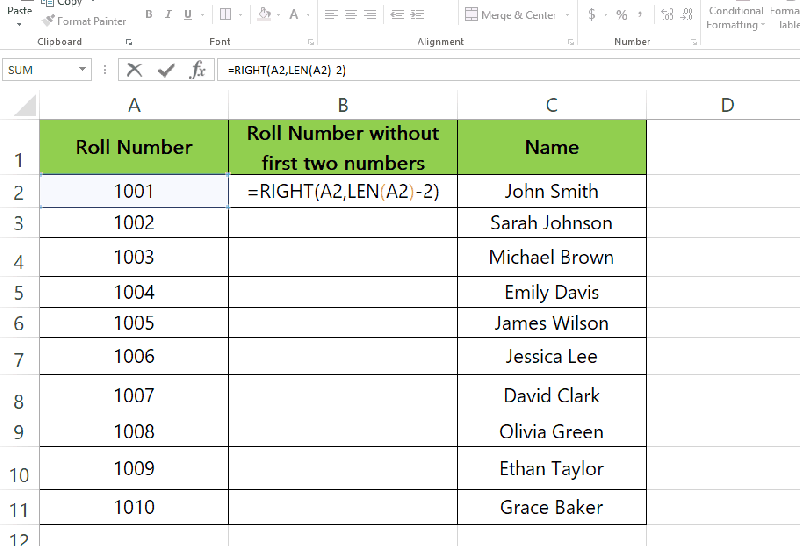
Task: Click the Name header cell
Action: [552, 147]
